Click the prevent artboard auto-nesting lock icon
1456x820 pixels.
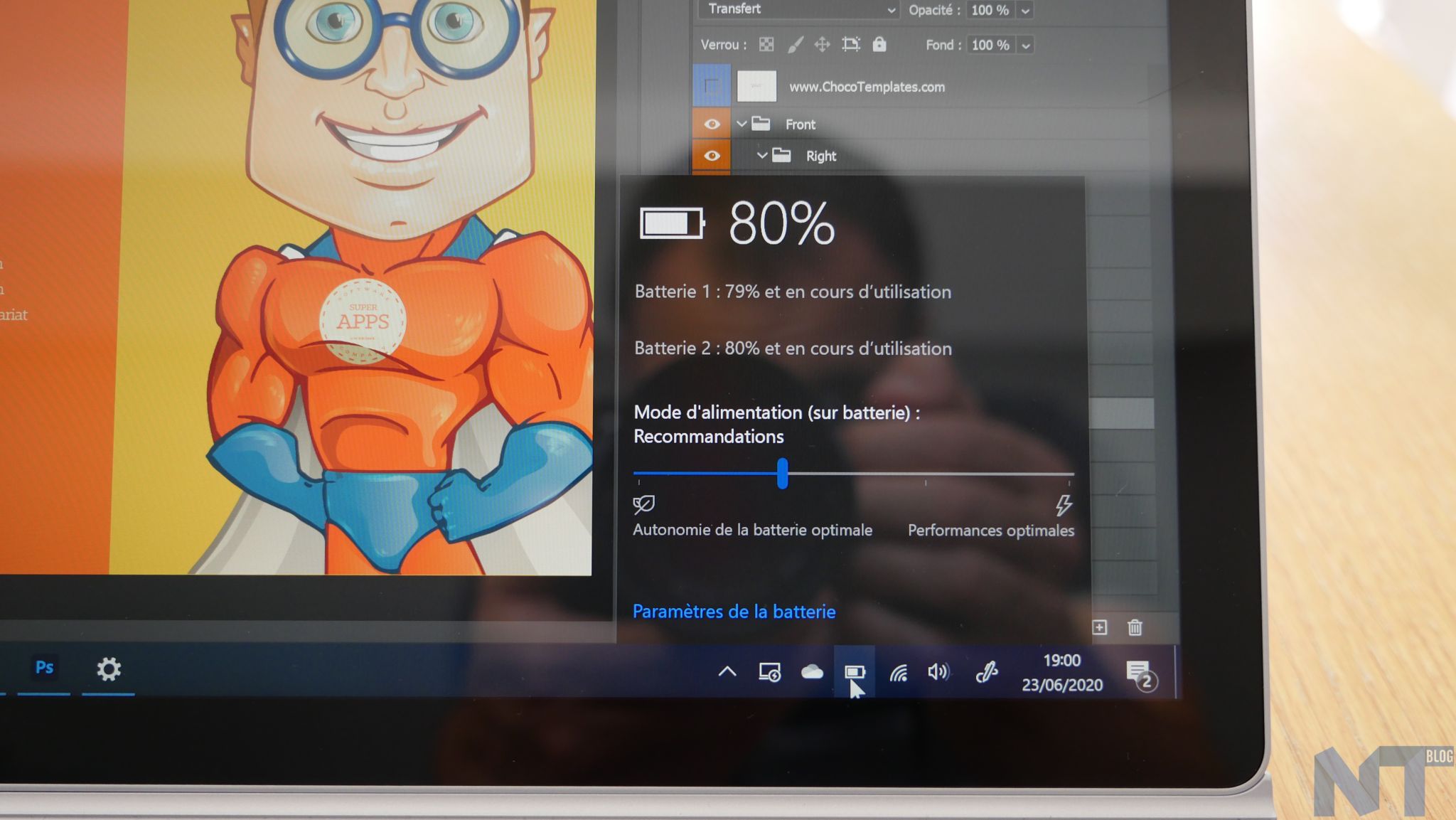coord(850,45)
